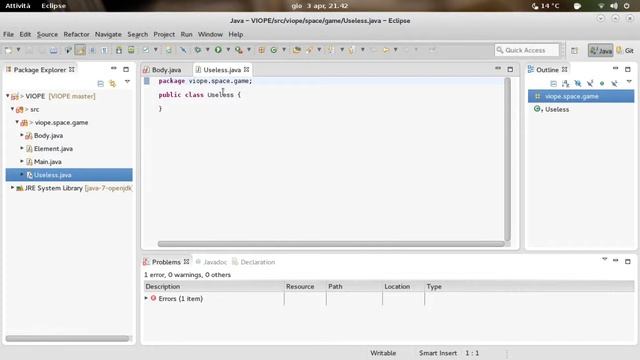
Task: Switch to the Declaration tab
Action: pos(253,262)
